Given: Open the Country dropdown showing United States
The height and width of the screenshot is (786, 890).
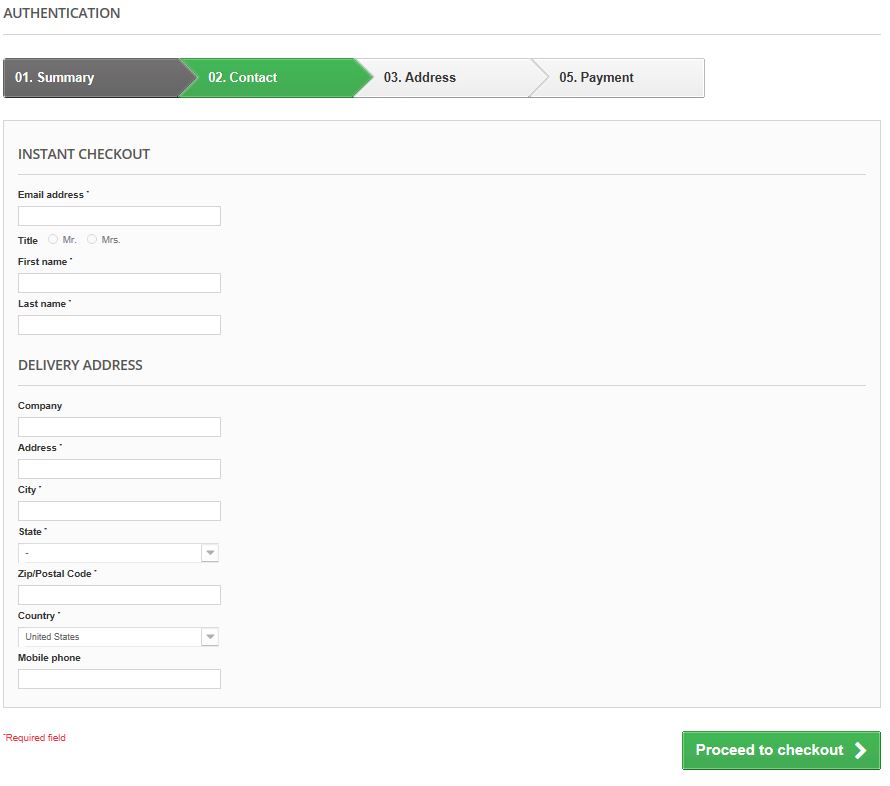Looking at the screenshot, I should [x=119, y=637].
